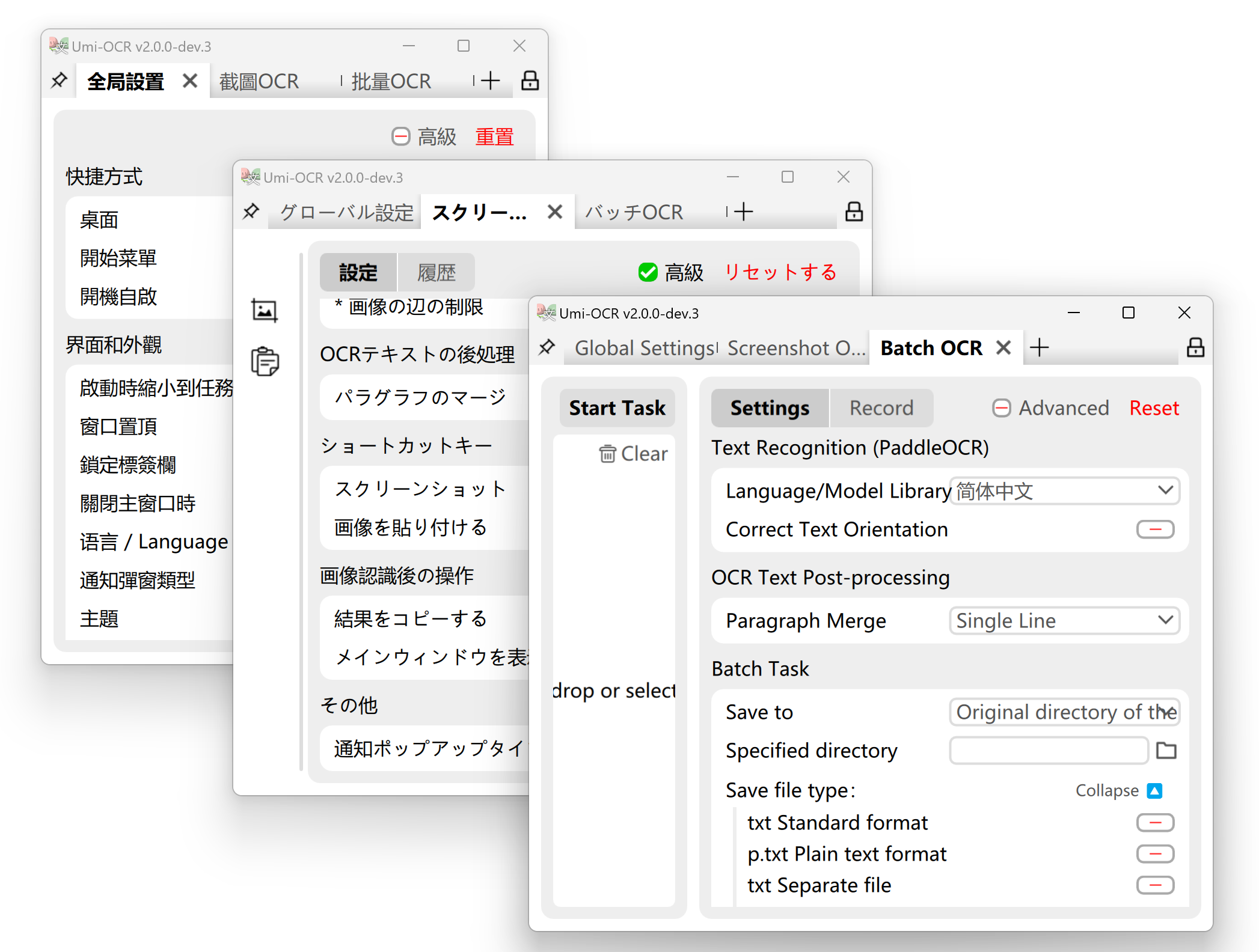Toggle the p.txt Plain text format option

click(x=1154, y=853)
